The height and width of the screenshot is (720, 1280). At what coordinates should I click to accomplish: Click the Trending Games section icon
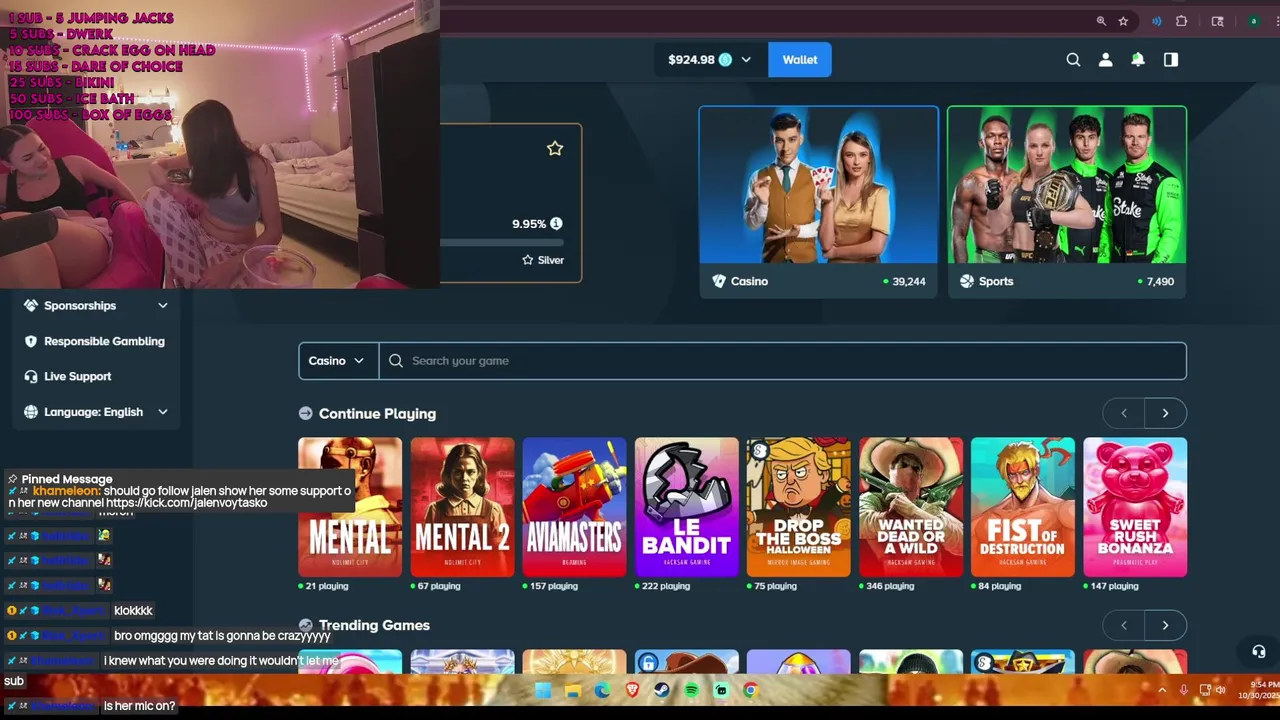click(305, 625)
